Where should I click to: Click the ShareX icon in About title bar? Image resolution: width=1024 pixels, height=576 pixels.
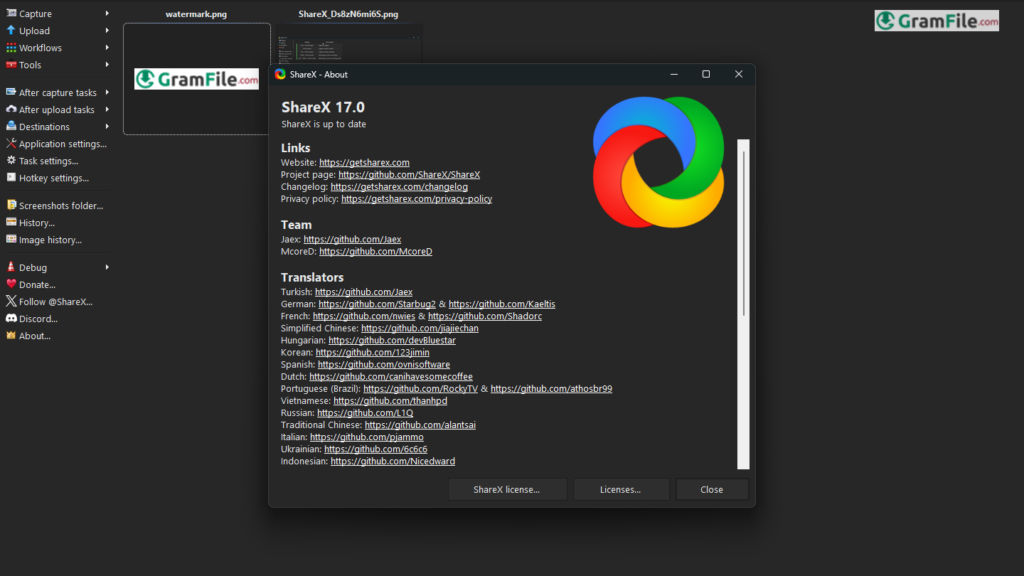point(280,74)
